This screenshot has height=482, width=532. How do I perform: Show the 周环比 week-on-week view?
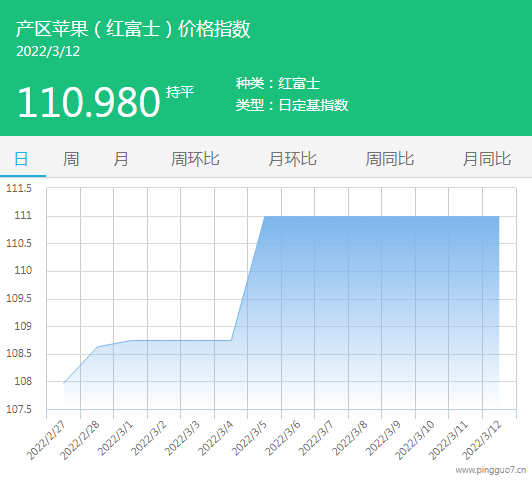pyautogui.click(x=195, y=159)
